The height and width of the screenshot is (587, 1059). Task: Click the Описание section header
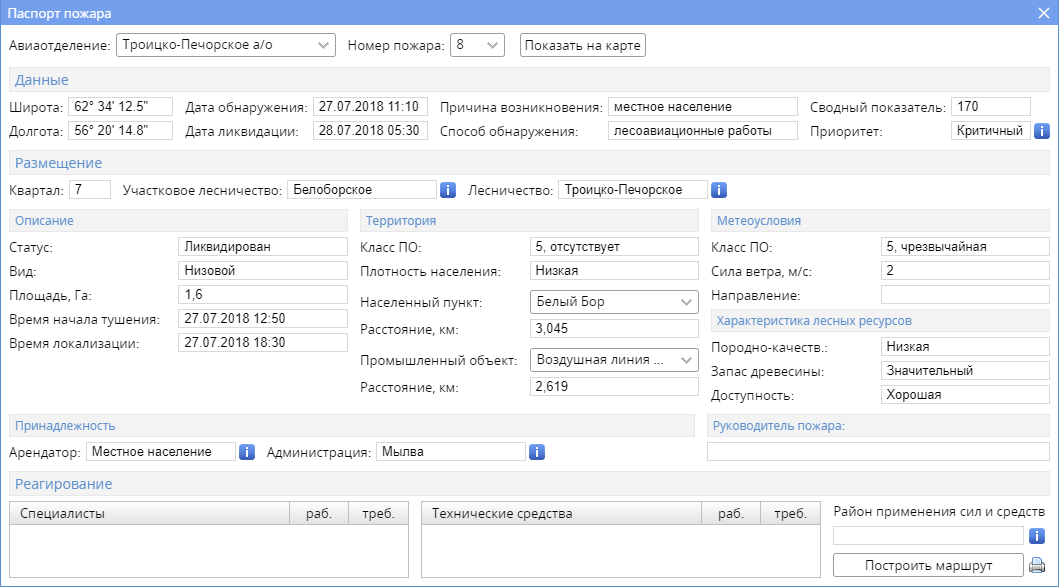(178, 220)
